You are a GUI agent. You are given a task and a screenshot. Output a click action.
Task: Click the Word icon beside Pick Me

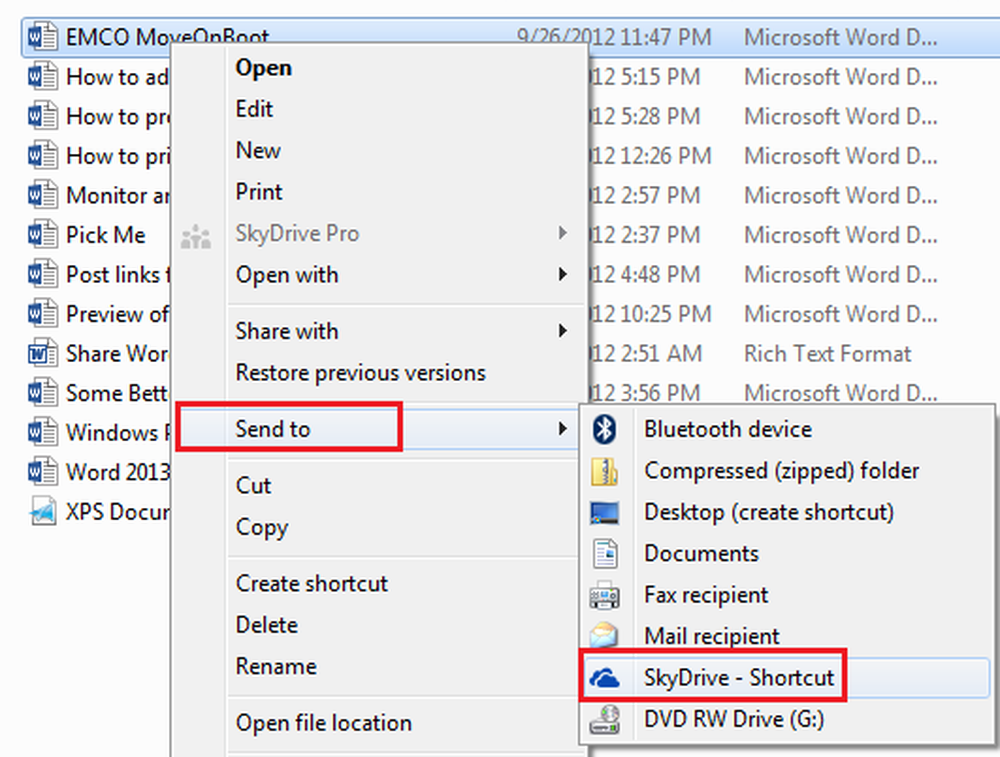point(43,235)
